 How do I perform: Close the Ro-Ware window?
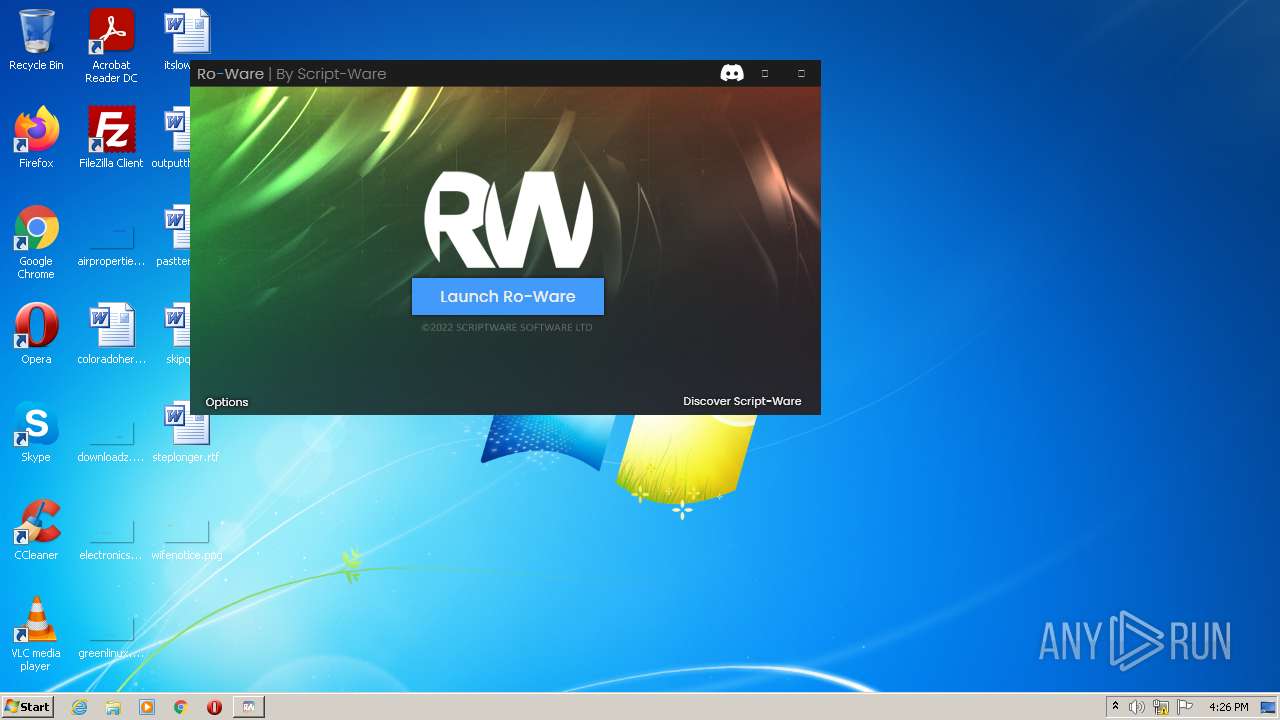801,73
